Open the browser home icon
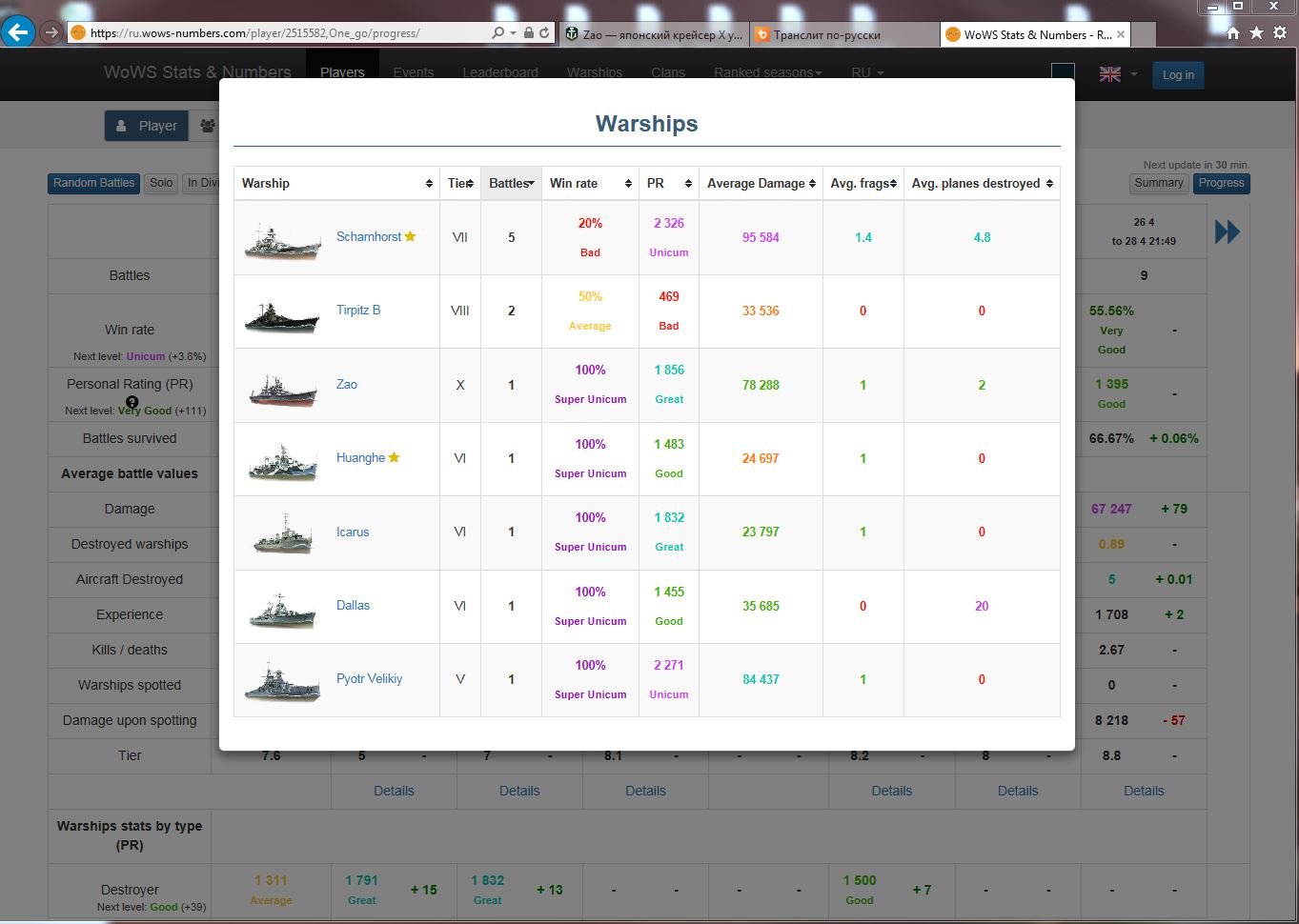This screenshot has width=1299, height=924. (x=1233, y=32)
